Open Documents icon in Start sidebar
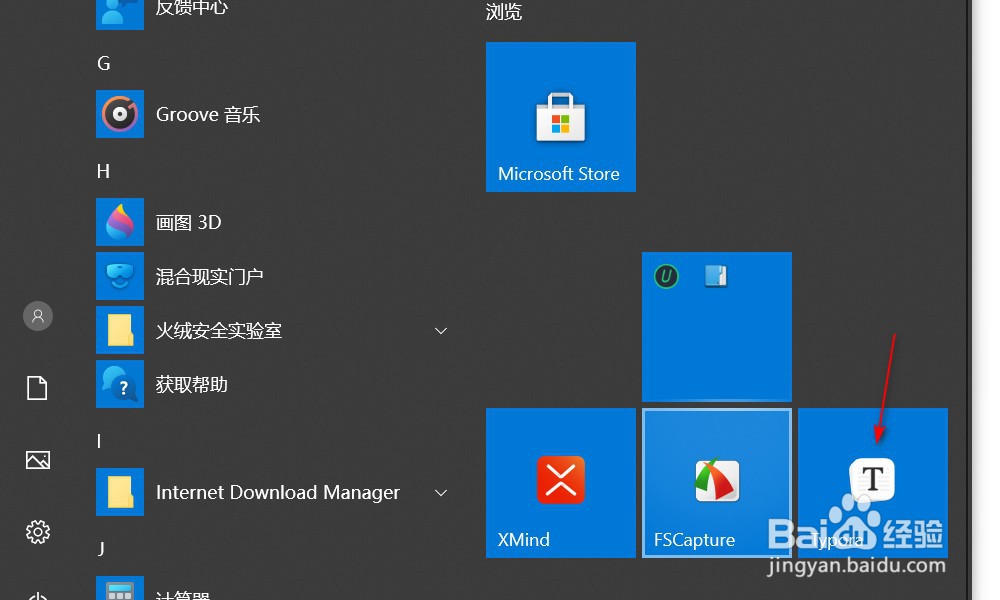The height and width of the screenshot is (600, 1000). (x=37, y=388)
